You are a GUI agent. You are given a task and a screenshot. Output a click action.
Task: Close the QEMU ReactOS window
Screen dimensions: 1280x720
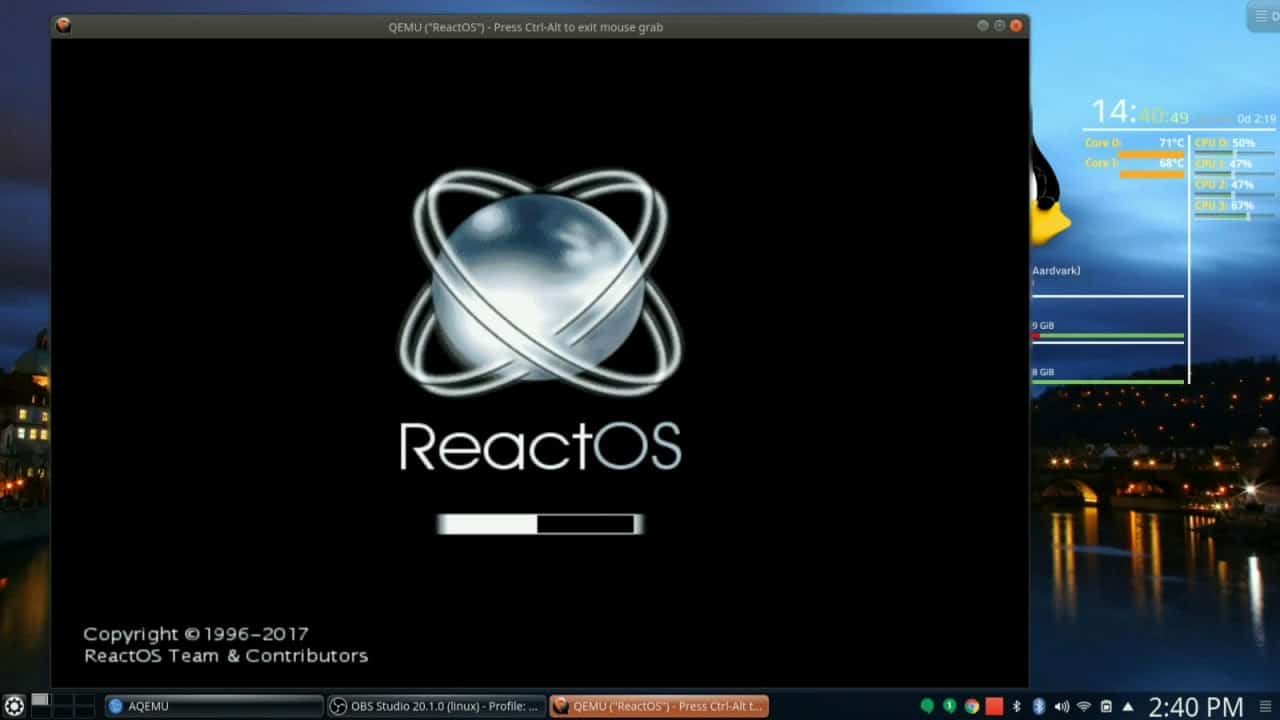[x=1017, y=26]
